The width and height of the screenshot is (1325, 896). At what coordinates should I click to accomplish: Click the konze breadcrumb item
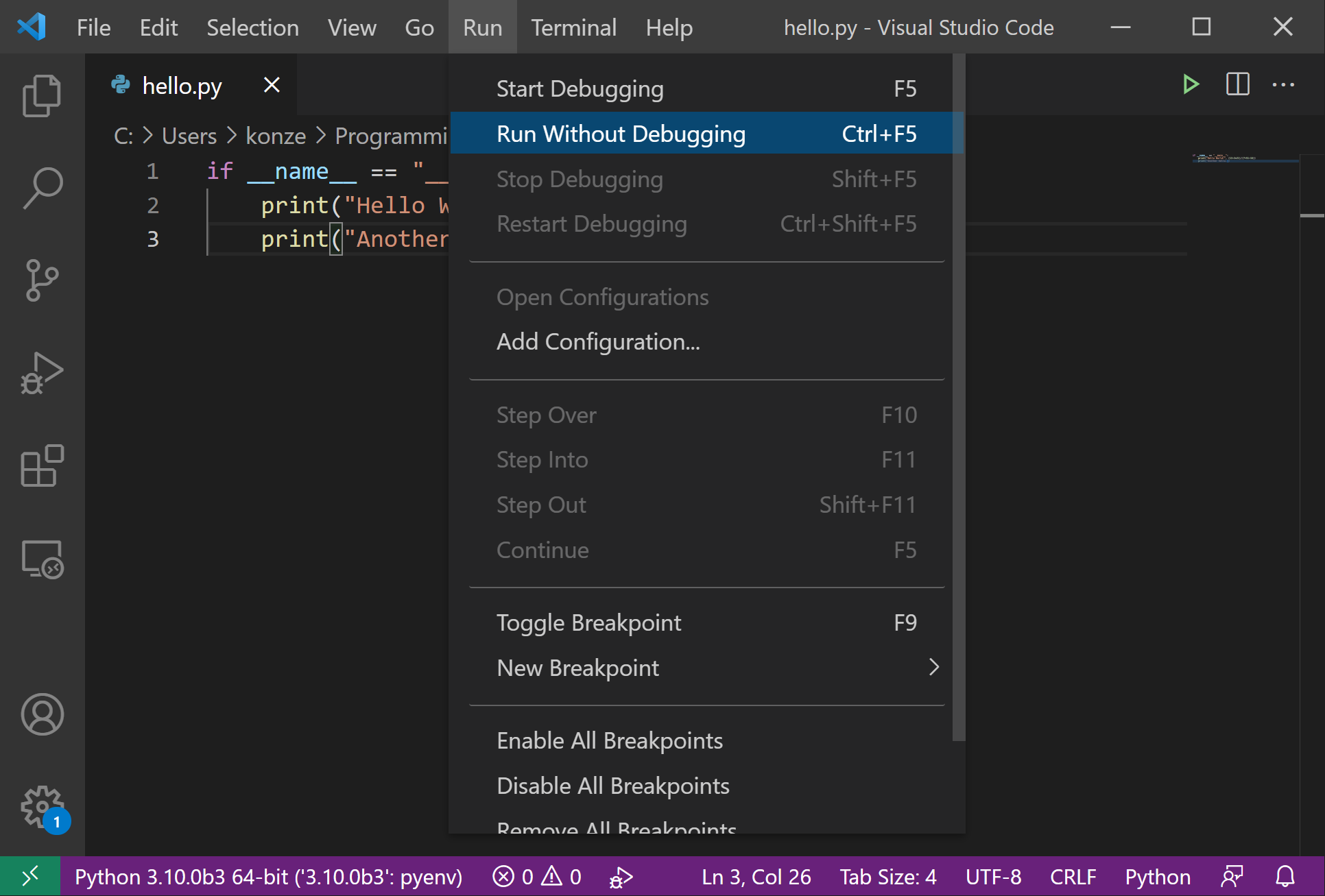coord(276,136)
